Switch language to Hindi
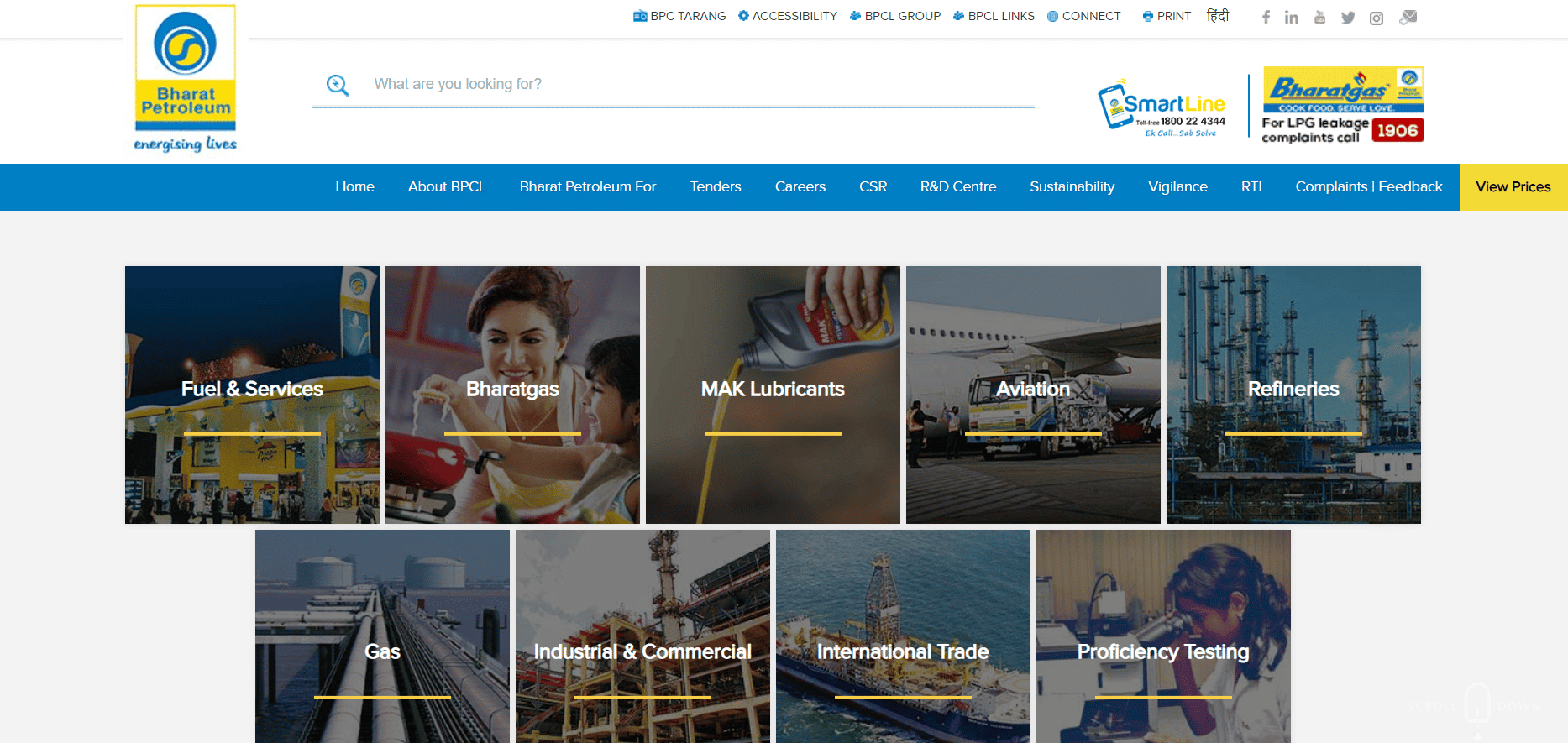Screen dimensions: 1568x743 click(x=1218, y=16)
